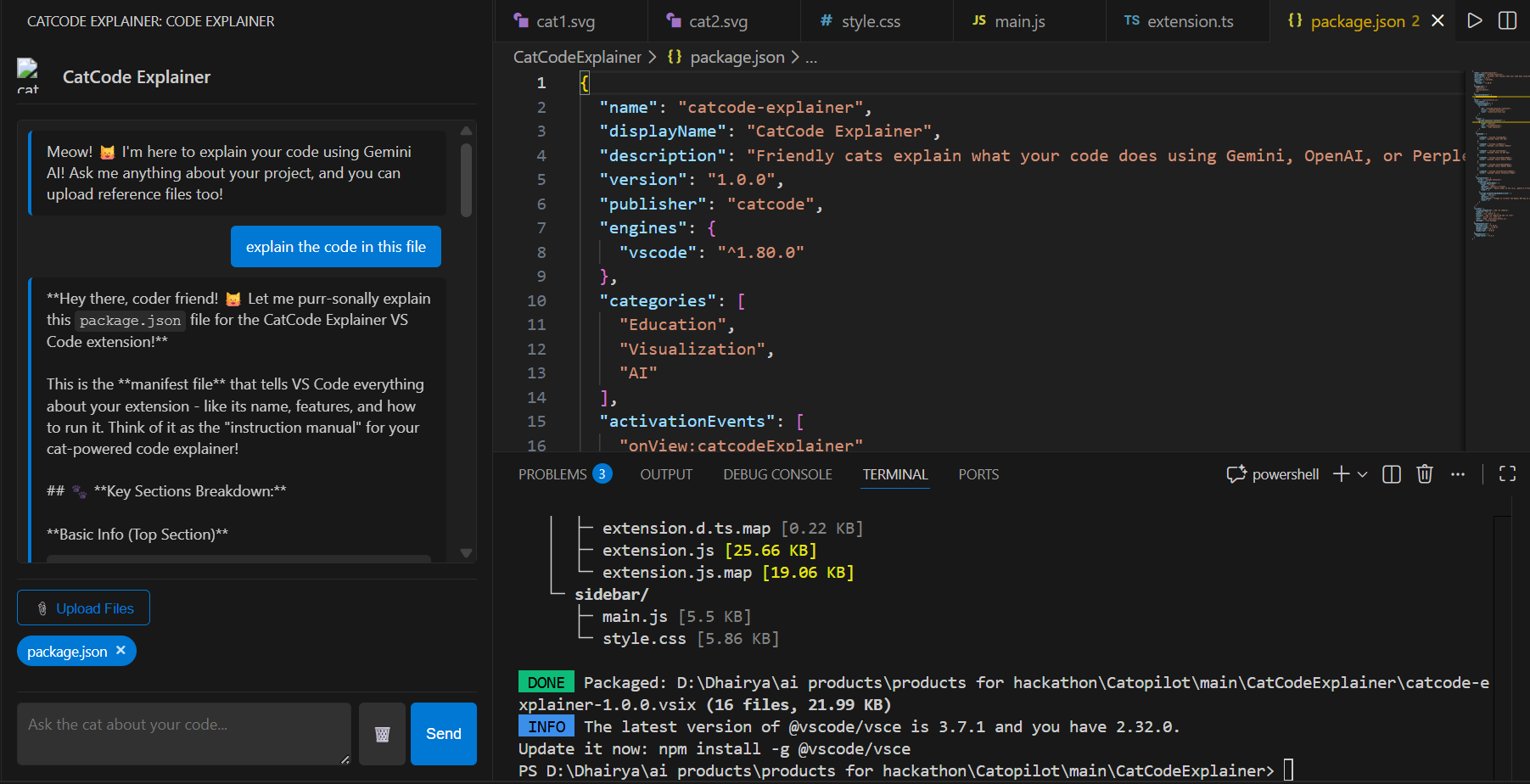Screen dimensions: 1530x784
Task: Focus the 'Ask the cat' input box
Action: pos(184,734)
